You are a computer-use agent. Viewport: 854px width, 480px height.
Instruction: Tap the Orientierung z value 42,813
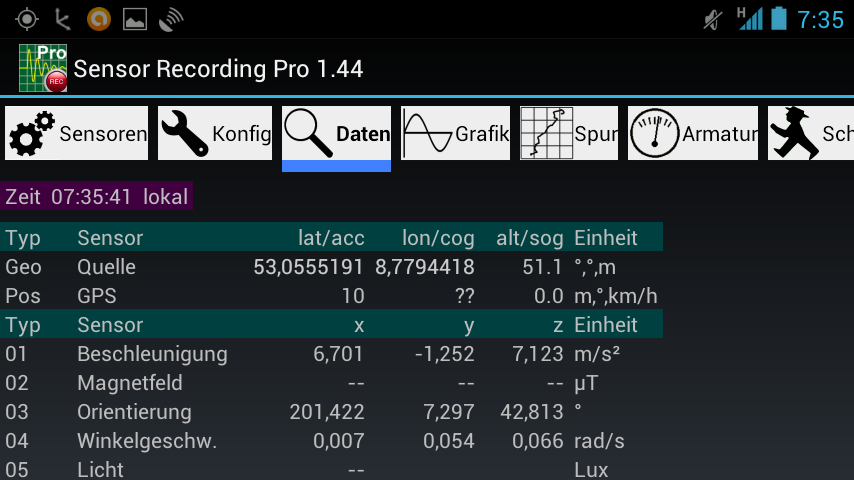pos(532,412)
